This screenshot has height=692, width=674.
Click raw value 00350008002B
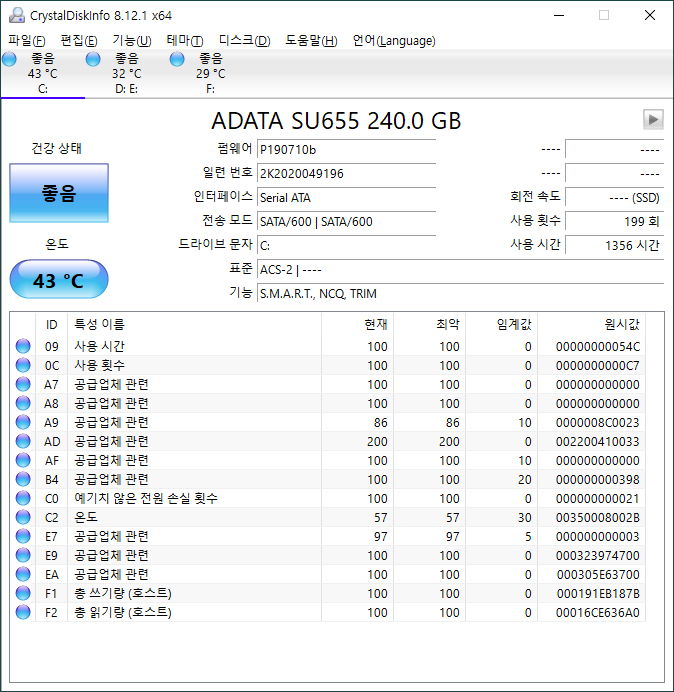(x=598, y=517)
